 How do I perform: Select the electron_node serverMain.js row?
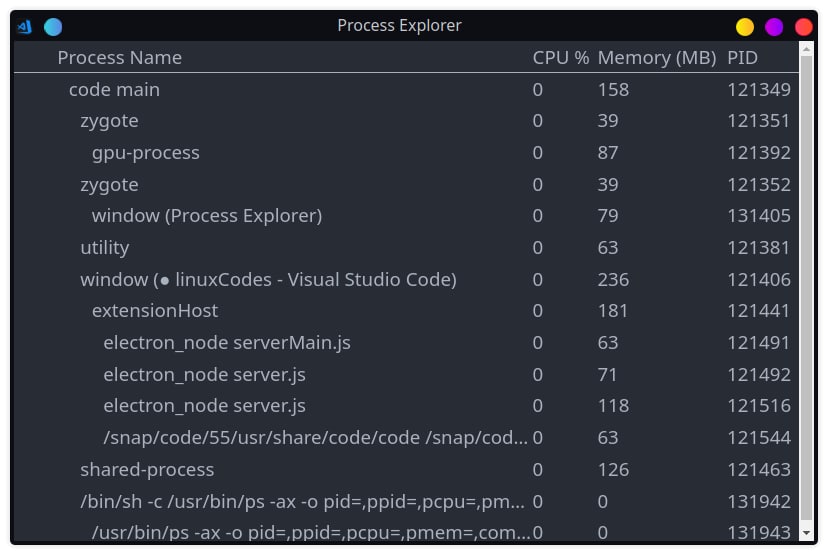[x=406, y=343]
